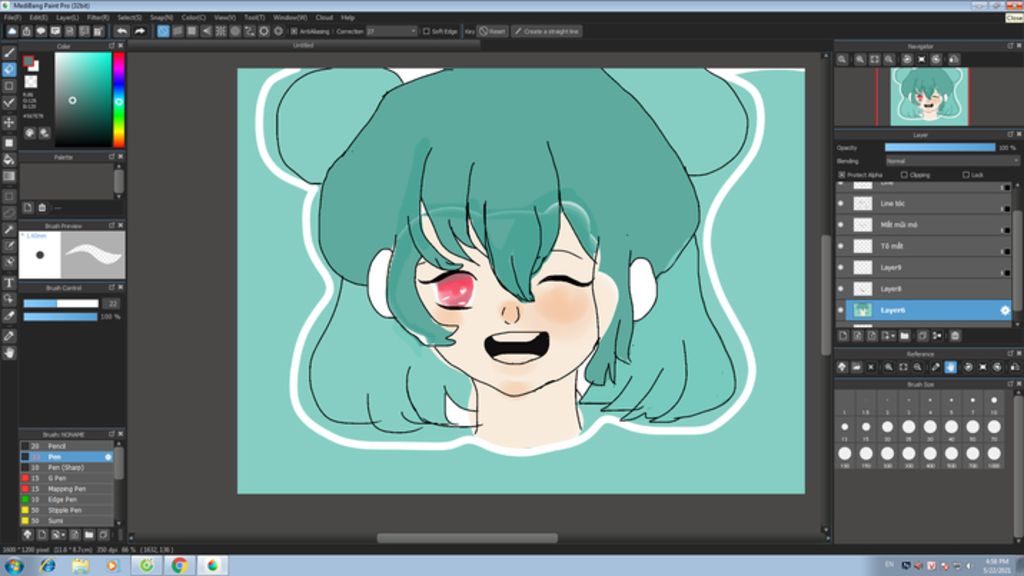1024x576 pixels.
Task: Open the Cloud menu
Action: tap(324, 18)
